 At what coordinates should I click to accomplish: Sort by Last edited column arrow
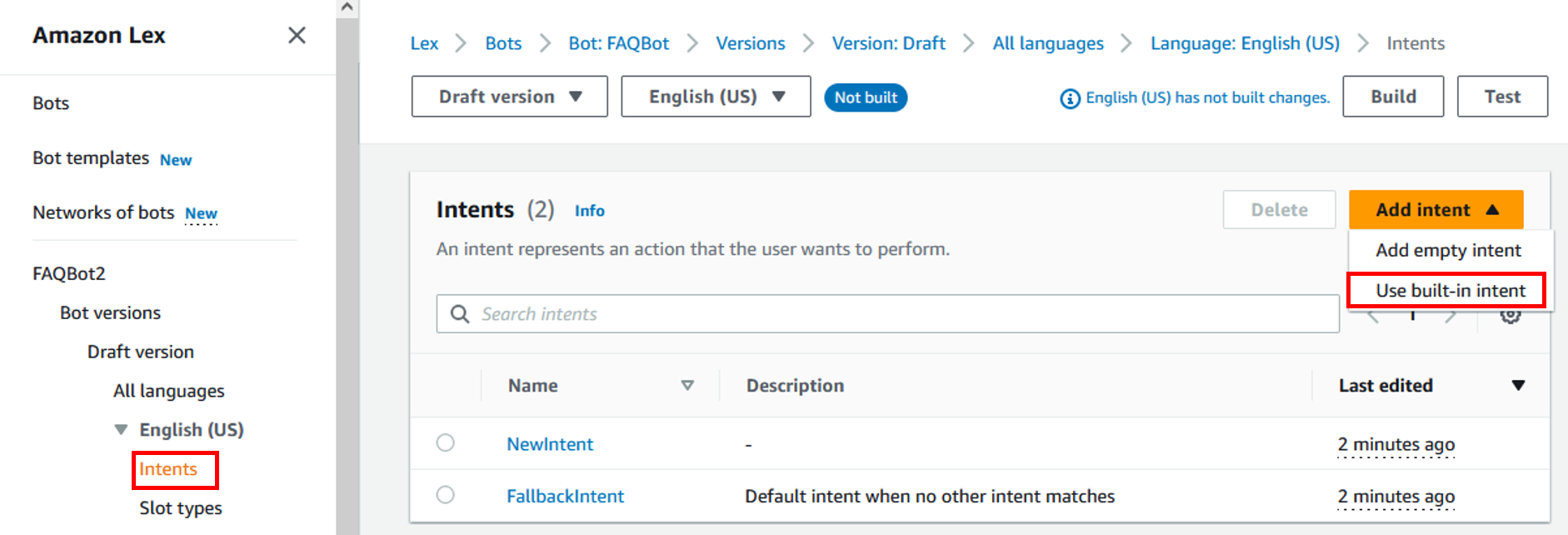1518,385
